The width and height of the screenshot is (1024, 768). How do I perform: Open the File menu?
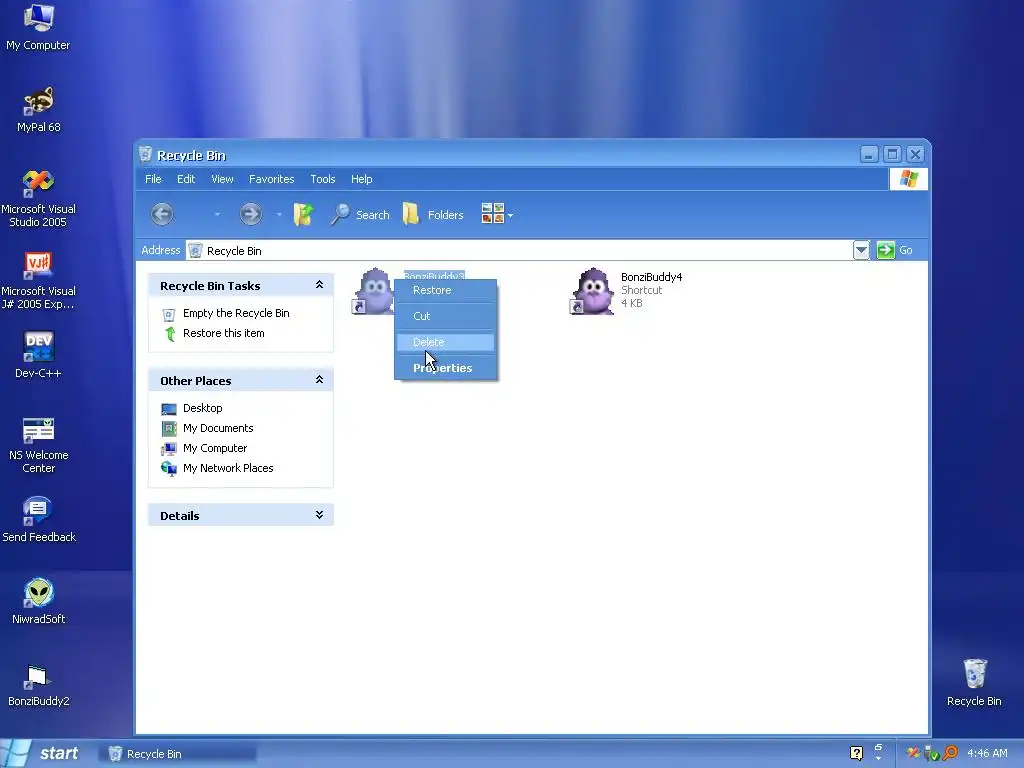[x=153, y=179]
